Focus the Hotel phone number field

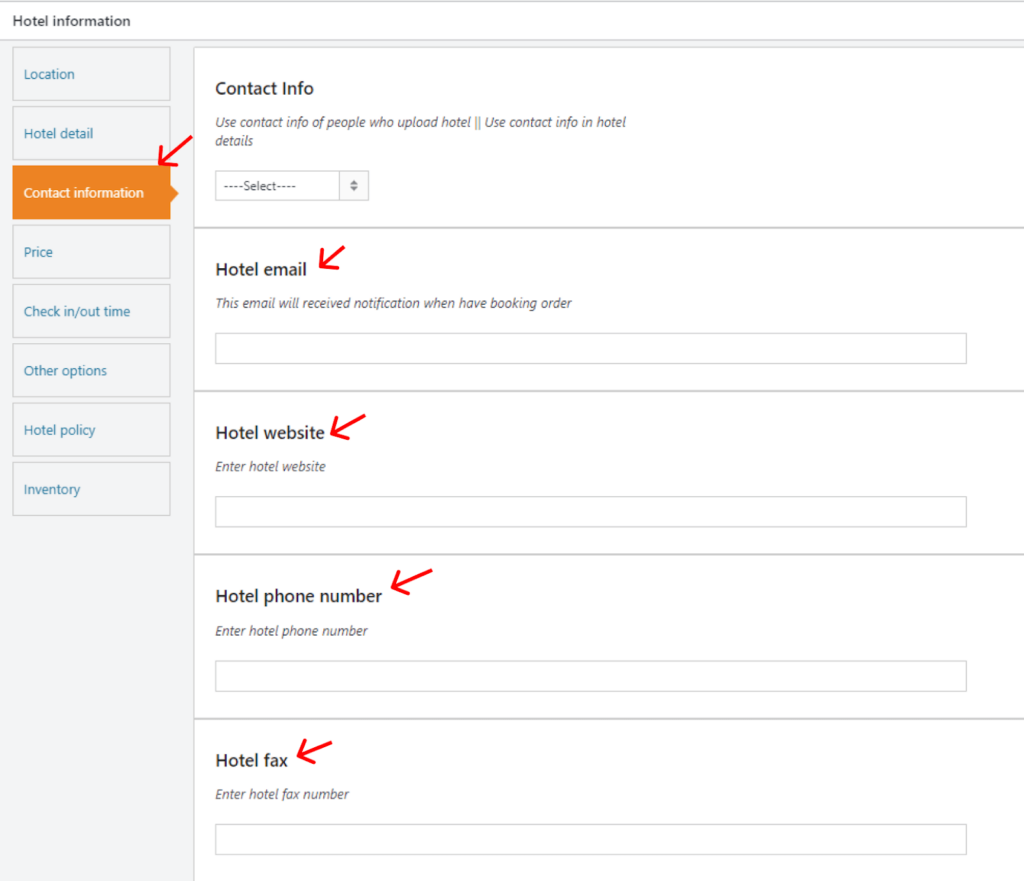590,676
